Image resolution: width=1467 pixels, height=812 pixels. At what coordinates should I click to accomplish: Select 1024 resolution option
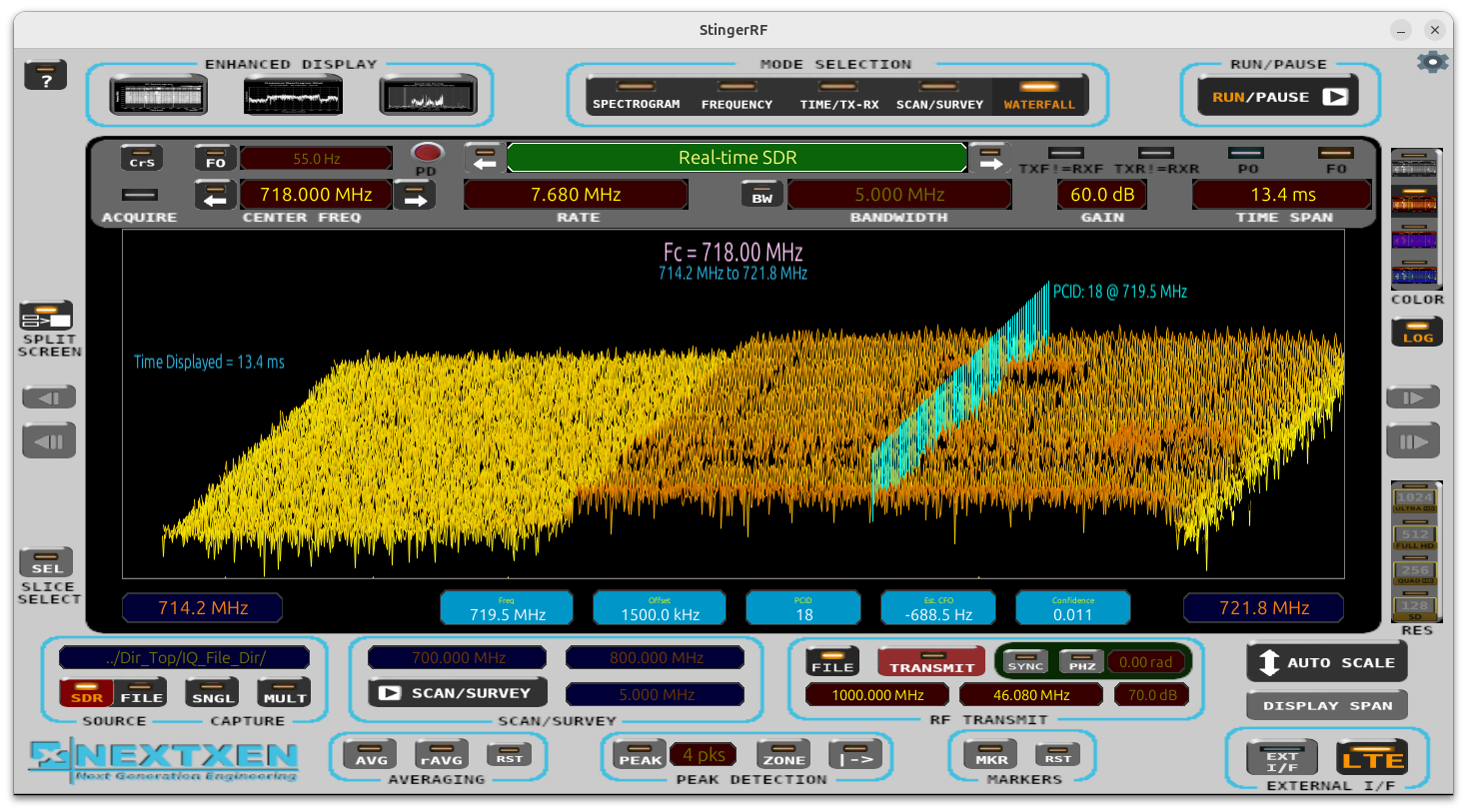pos(1415,498)
